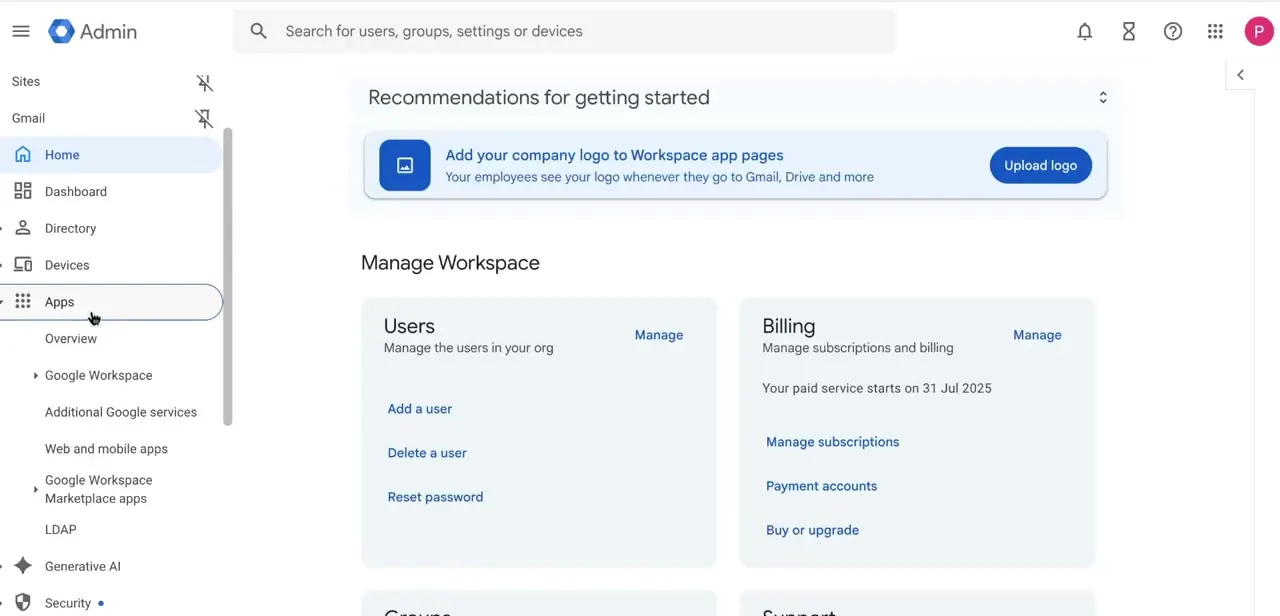Image resolution: width=1280 pixels, height=616 pixels.
Task: Open the tasks hourglass icon
Action: point(1129,31)
